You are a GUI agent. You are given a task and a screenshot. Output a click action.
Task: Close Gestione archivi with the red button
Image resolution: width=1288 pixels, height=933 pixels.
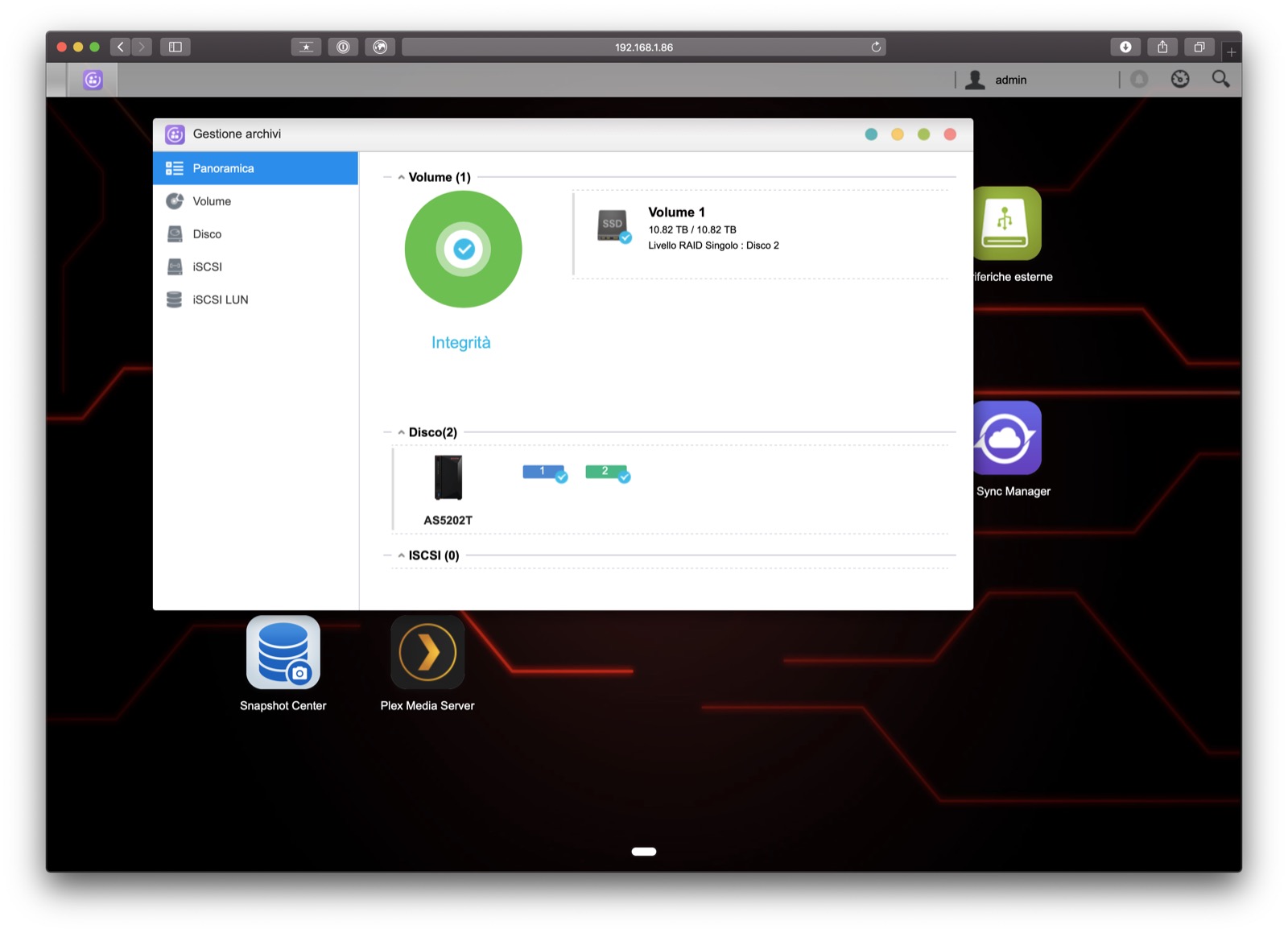tap(950, 134)
